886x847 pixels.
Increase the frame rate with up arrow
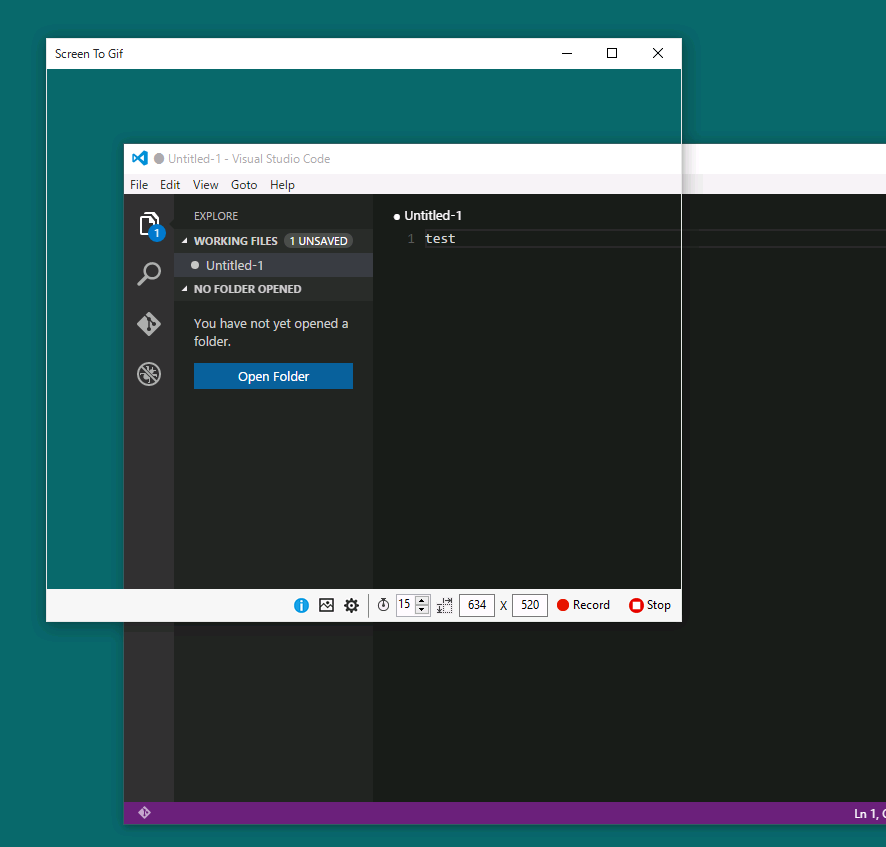[422, 600]
